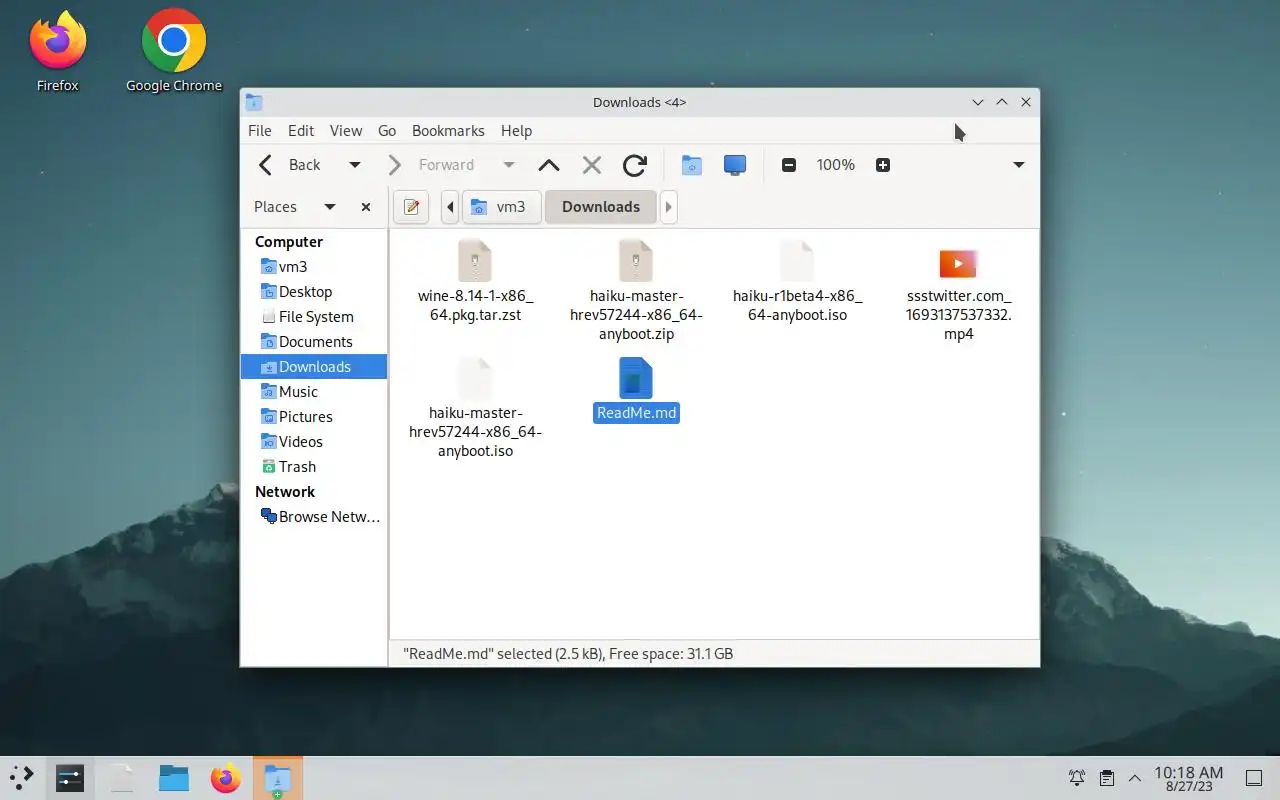Select Downloads in the sidebar
The width and height of the screenshot is (1280, 800).
[x=314, y=367]
